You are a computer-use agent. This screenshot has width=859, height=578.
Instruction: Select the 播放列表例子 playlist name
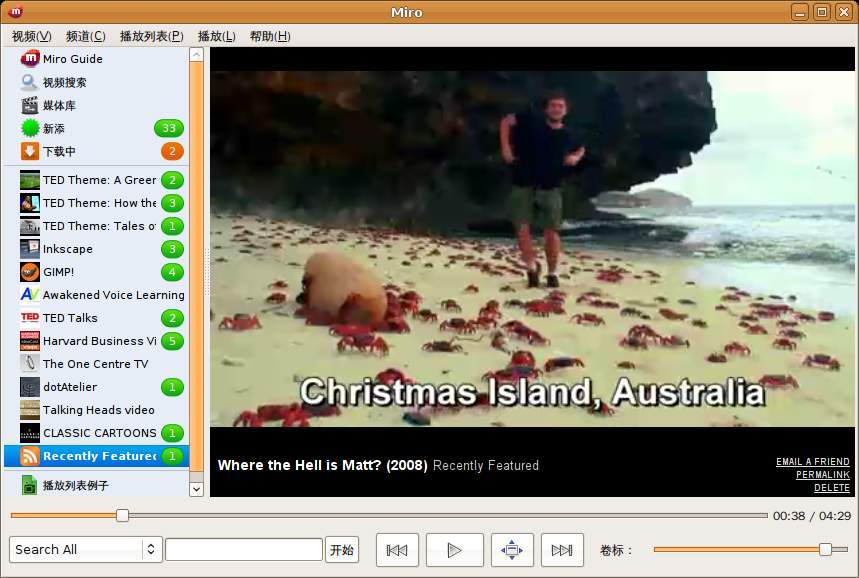tap(76, 485)
